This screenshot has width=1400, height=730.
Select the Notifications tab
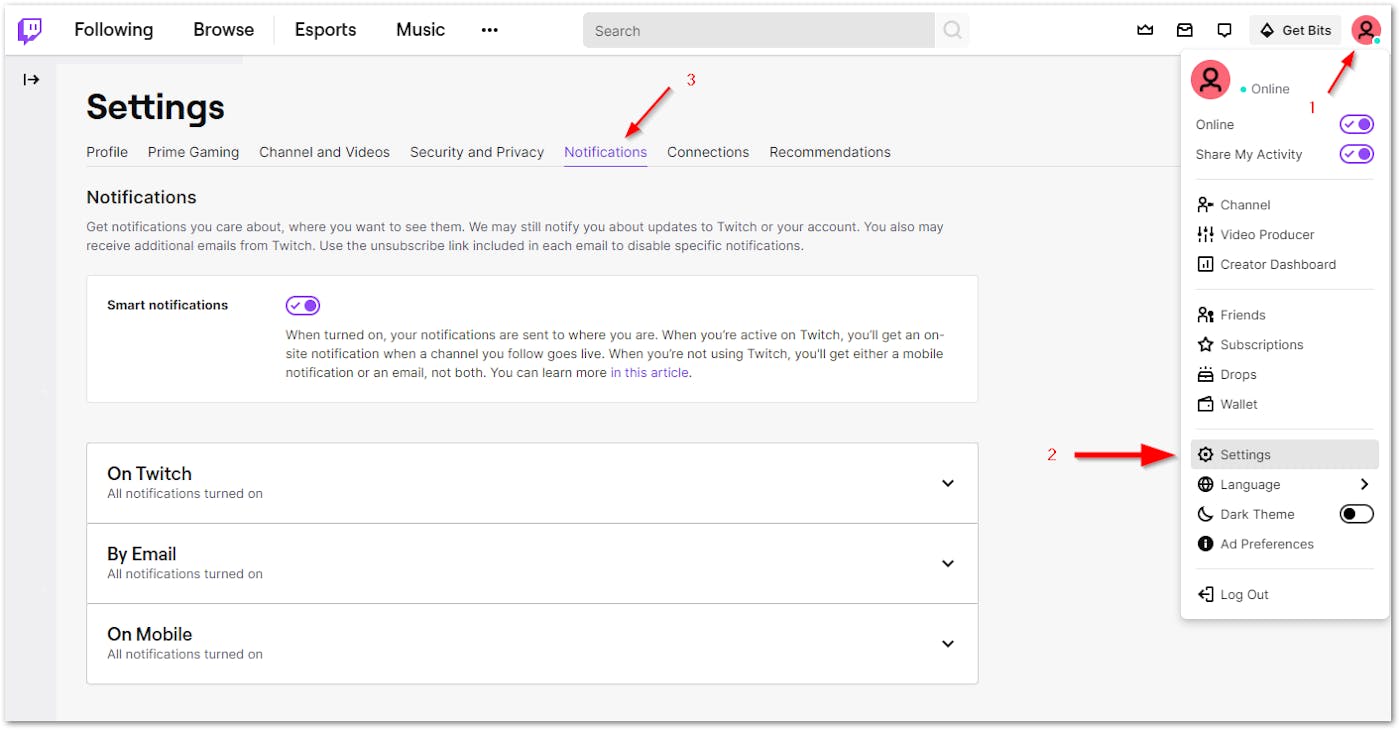[x=605, y=152]
